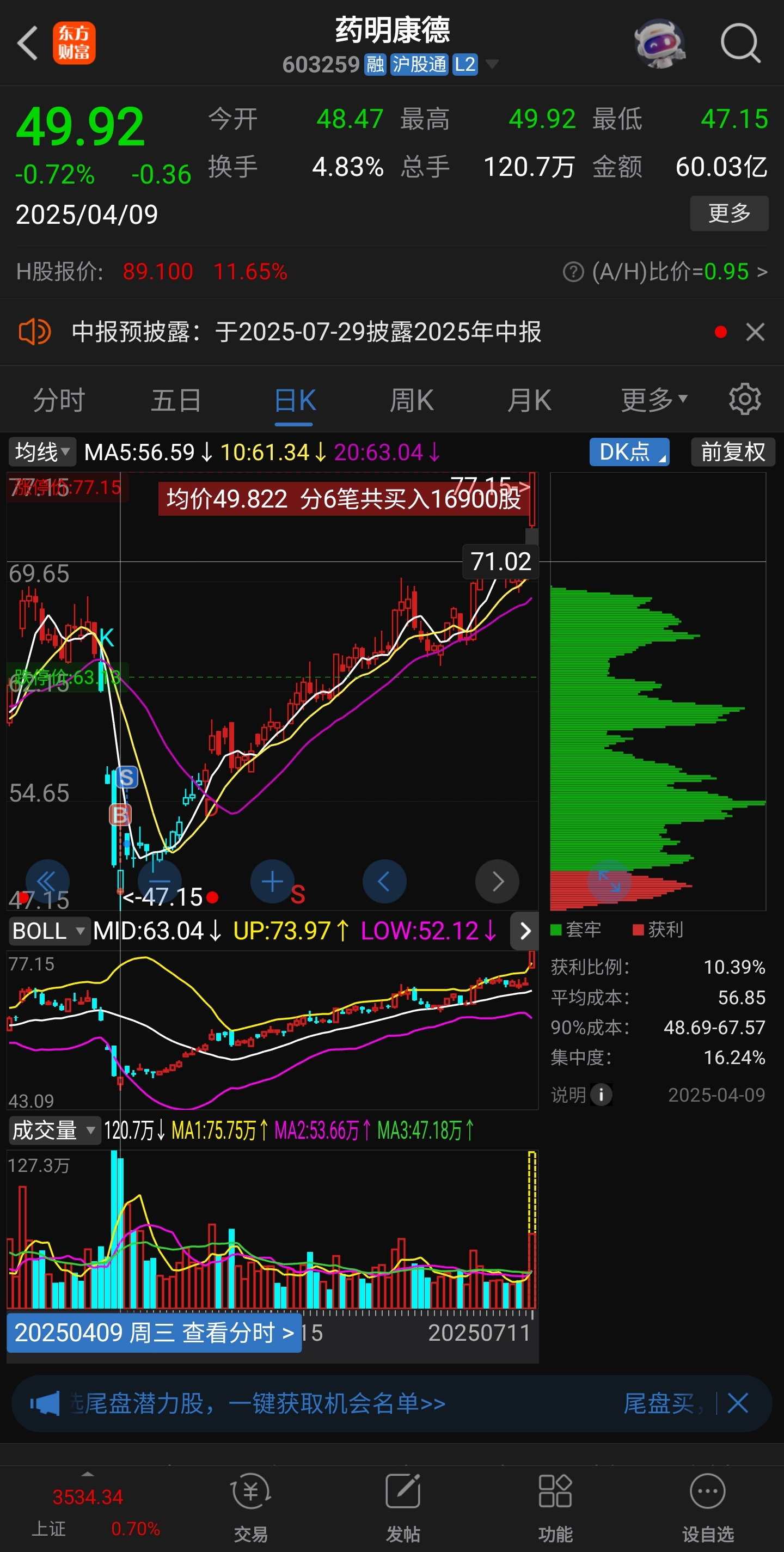
Task: Toggle 前复权 price adjustment
Action: click(x=733, y=452)
